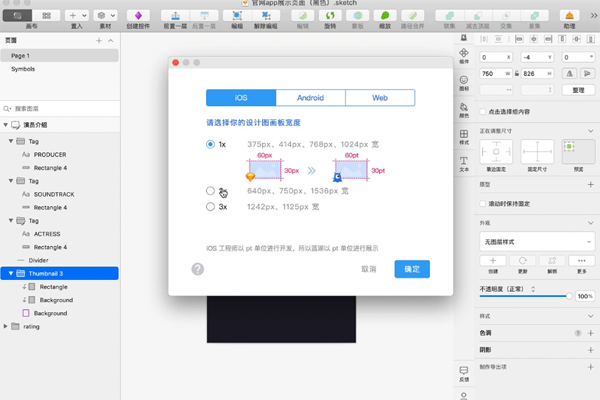
Task: Click the 取消 cancel button
Action: pyautogui.click(x=369, y=269)
